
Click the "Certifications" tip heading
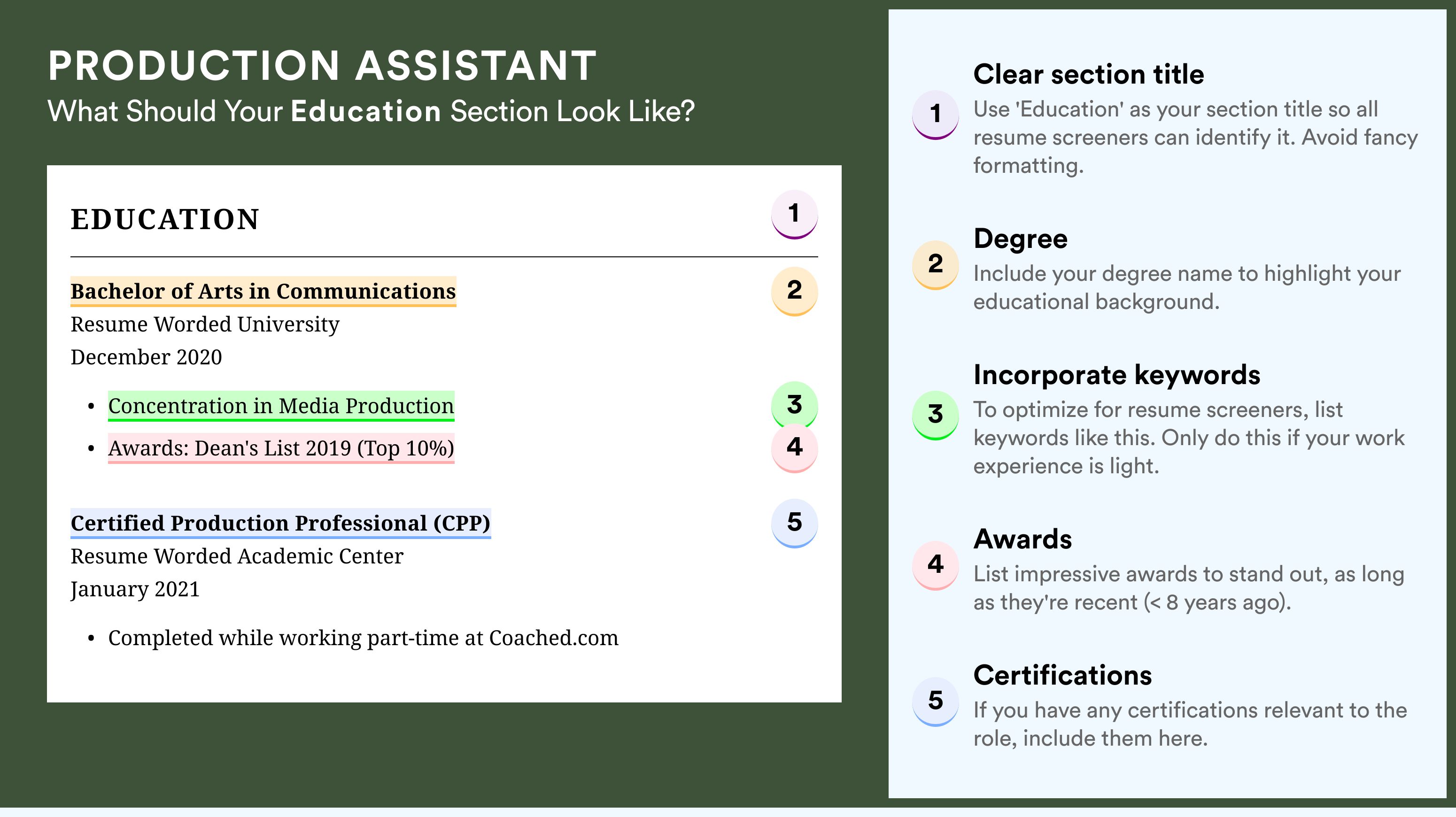1062,675
